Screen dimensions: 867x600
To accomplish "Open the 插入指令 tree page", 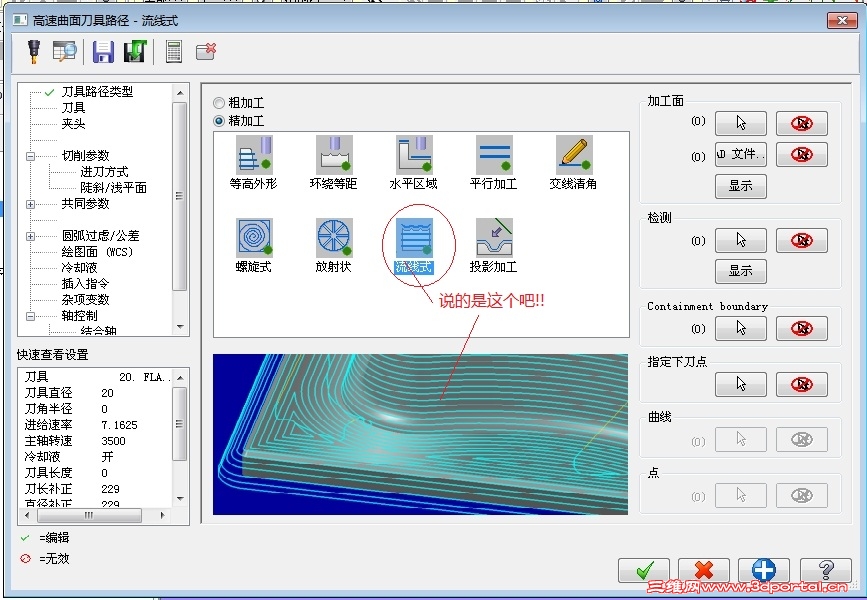I will pyautogui.click(x=85, y=284).
